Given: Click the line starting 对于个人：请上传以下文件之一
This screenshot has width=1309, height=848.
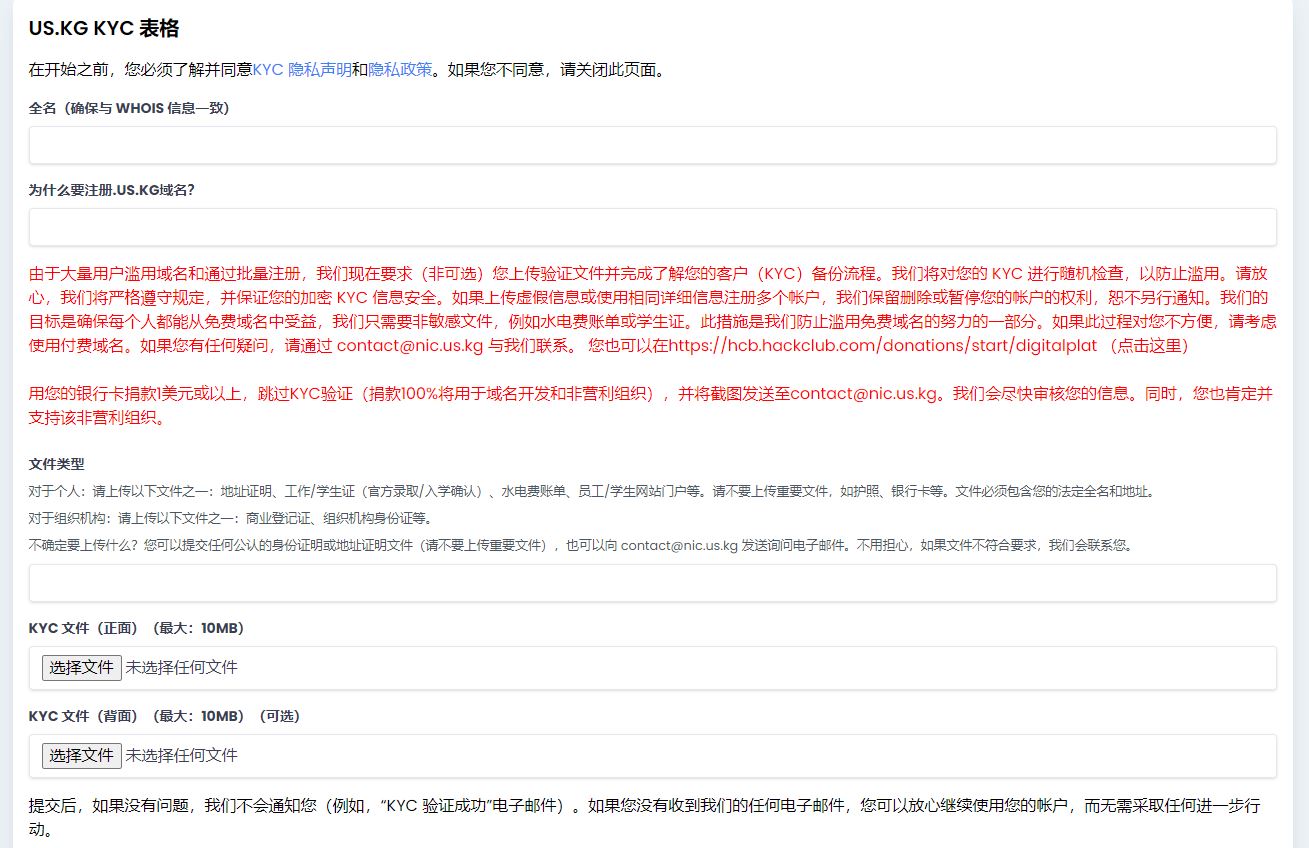Looking at the screenshot, I should (592, 492).
